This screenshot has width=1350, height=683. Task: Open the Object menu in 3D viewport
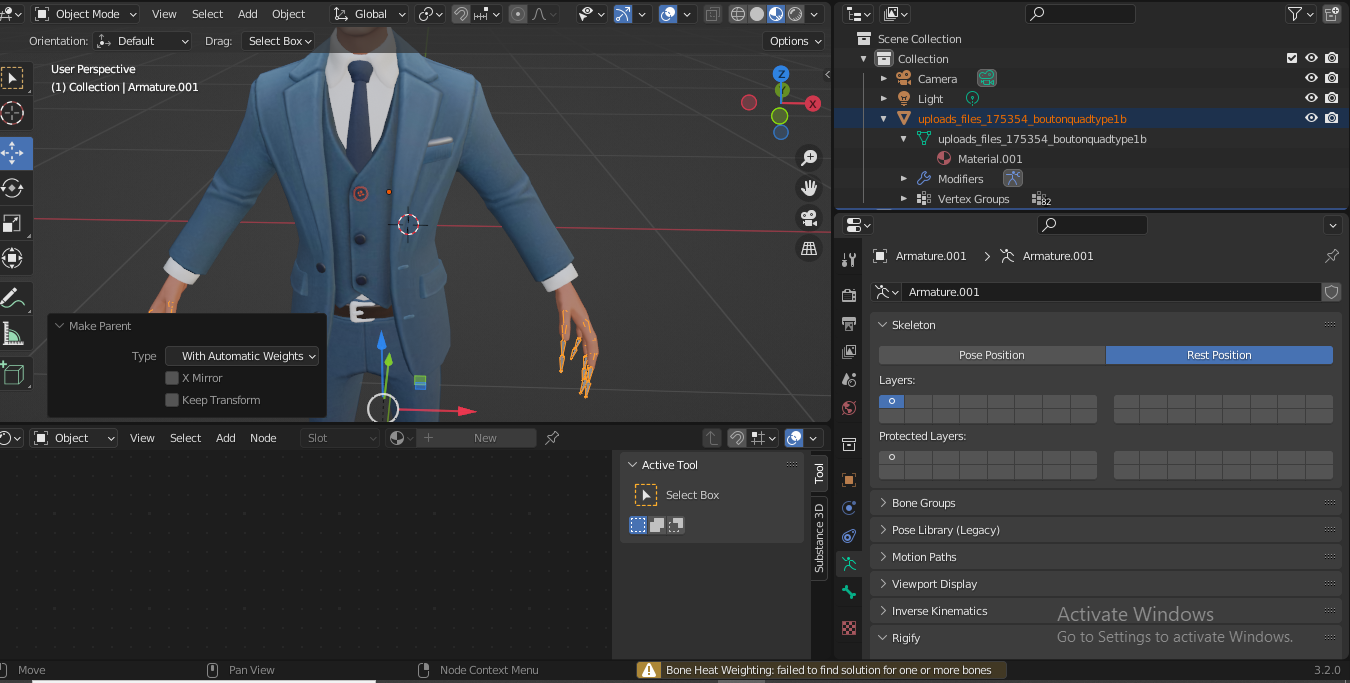289,14
